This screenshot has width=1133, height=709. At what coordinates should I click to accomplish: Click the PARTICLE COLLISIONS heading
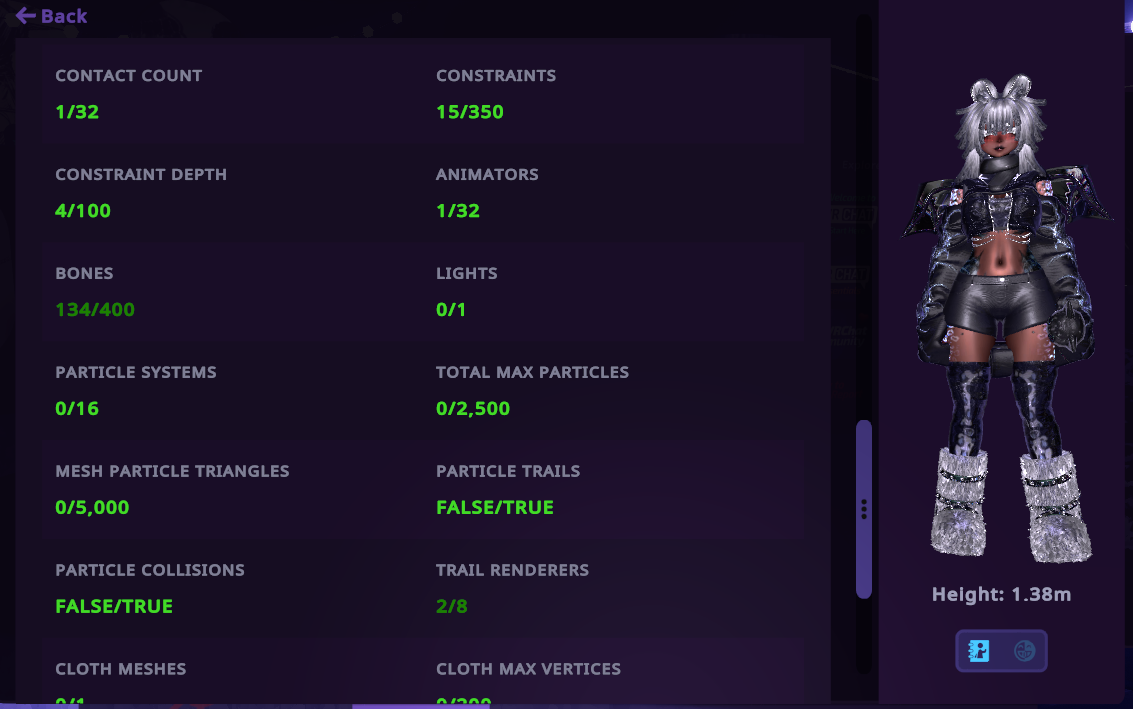click(150, 571)
